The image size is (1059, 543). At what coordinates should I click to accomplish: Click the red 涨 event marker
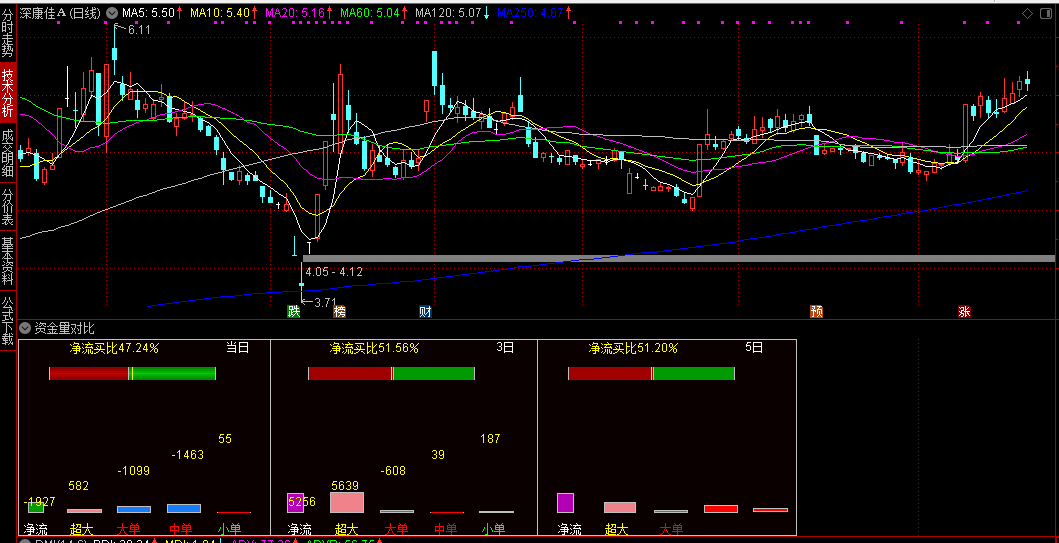click(x=964, y=311)
